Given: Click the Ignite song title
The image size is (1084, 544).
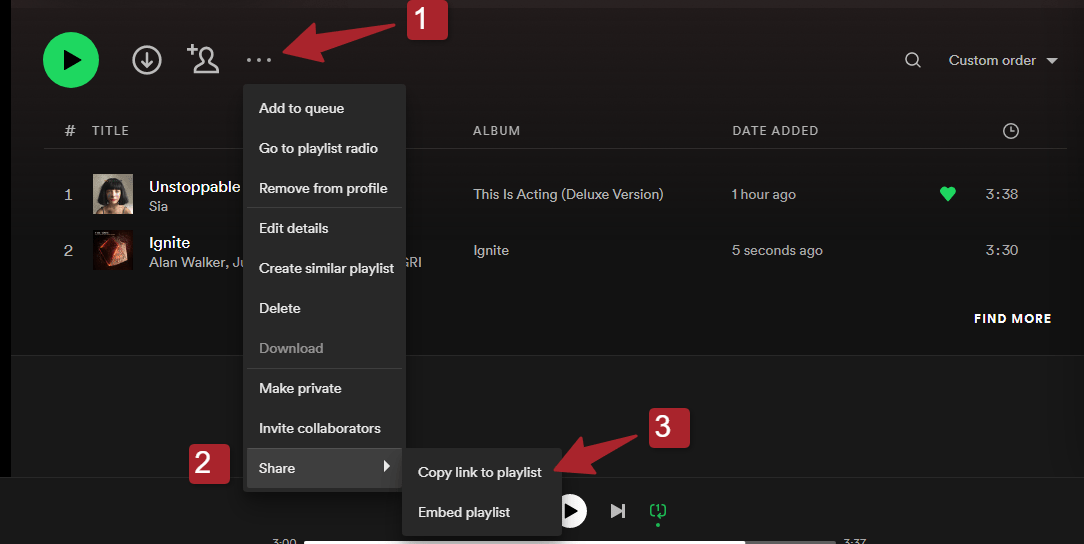Looking at the screenshot, I should click(169, 243).
